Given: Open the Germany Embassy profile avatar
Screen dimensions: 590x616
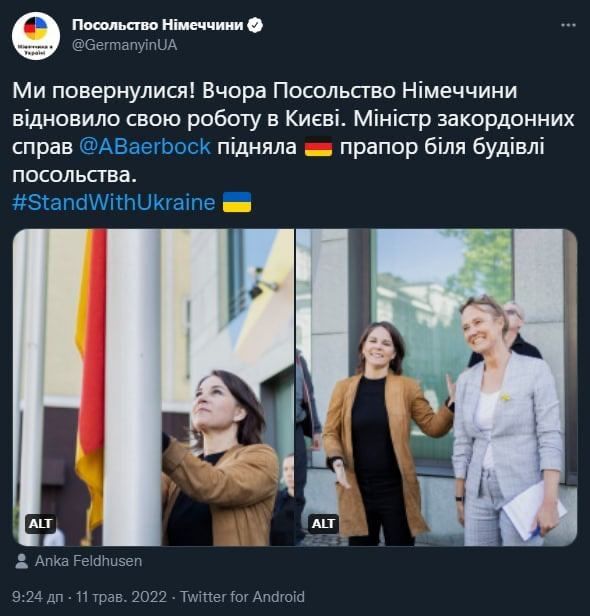Looking at the screenshot, I should pos(36,36).
